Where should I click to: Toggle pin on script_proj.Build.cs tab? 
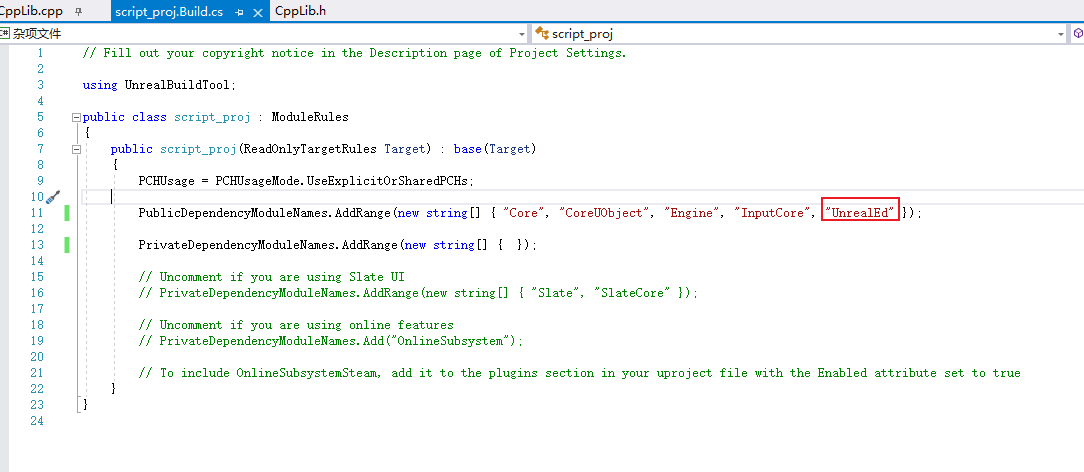pyautogui.click(x=239, y=12)
